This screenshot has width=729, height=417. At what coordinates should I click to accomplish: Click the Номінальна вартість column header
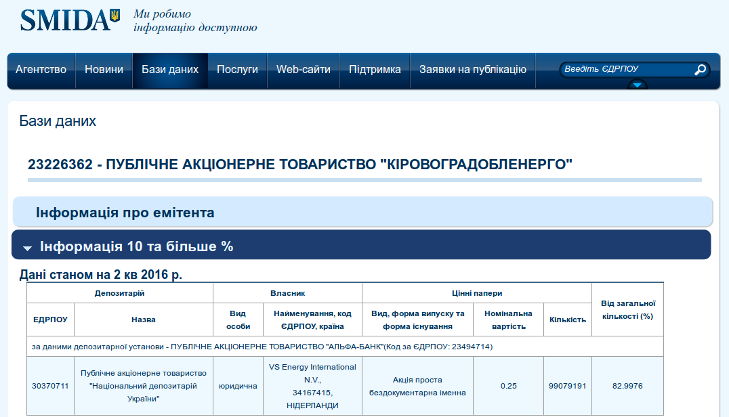[x=508, y=320]
